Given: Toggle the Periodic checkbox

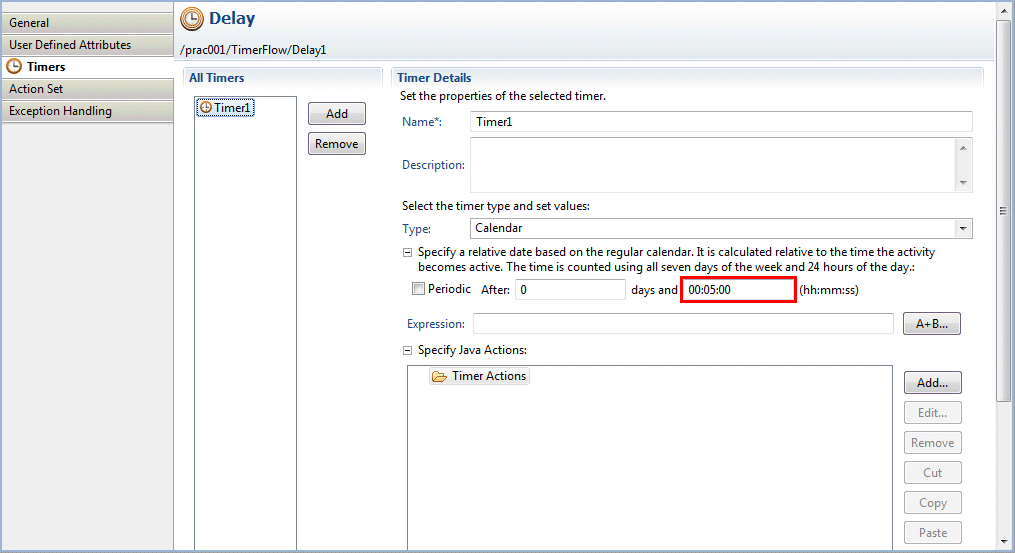Looking at the screenshot, I should 418,289.
